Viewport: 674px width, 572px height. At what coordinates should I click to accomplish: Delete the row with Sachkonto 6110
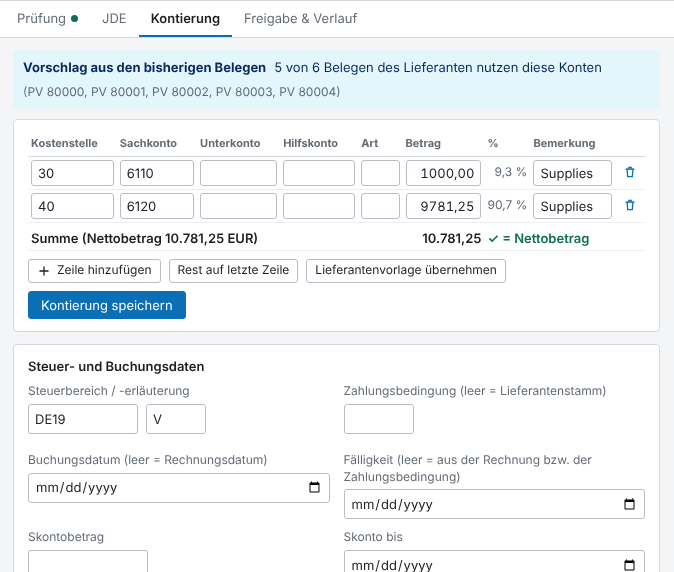630,172
